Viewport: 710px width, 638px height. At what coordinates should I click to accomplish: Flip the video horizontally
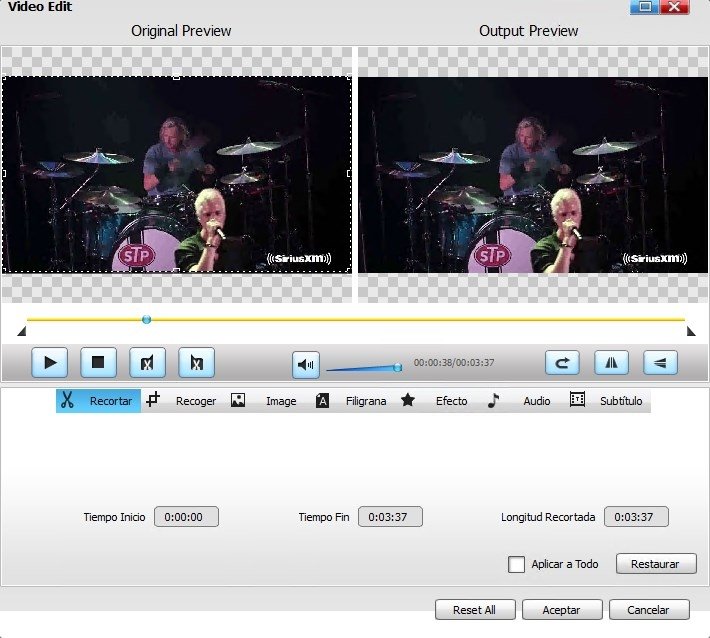pos(611,362)
